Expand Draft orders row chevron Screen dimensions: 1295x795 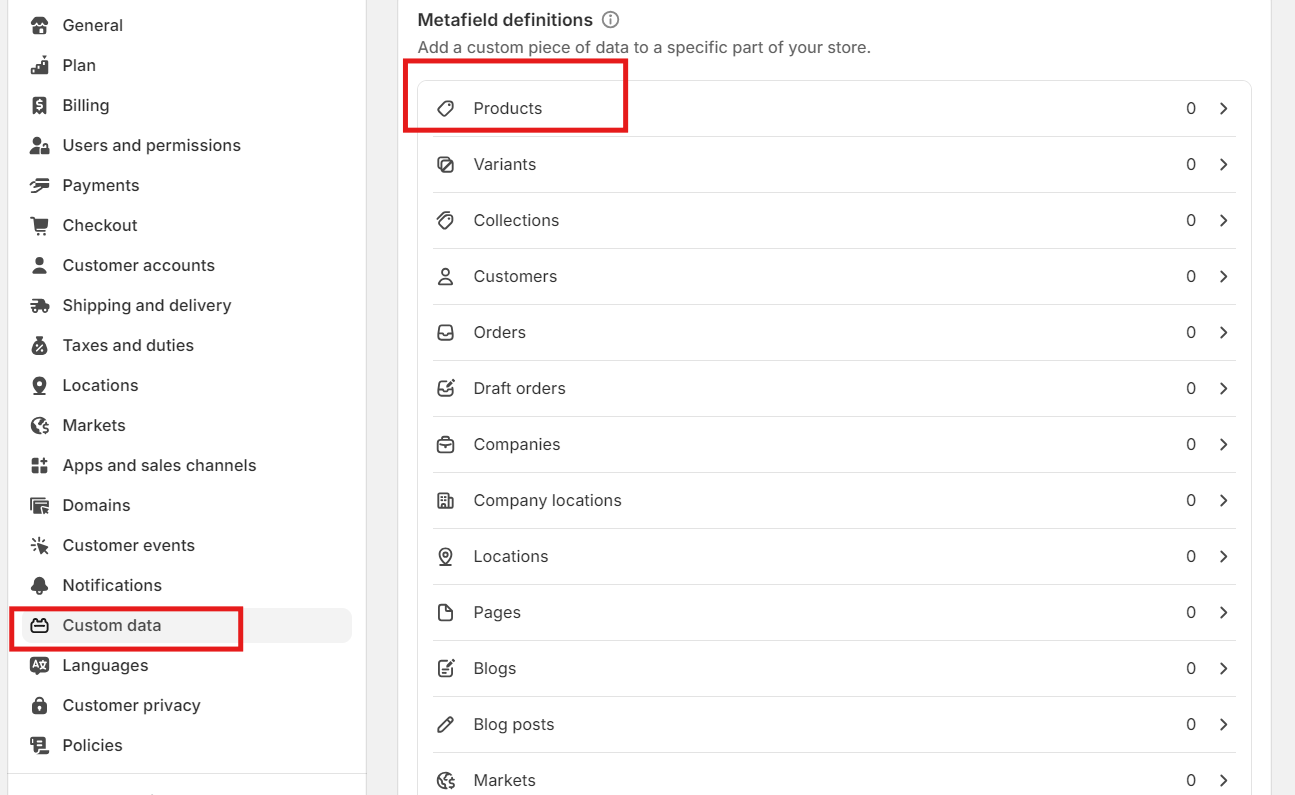tap(1224, 388)
